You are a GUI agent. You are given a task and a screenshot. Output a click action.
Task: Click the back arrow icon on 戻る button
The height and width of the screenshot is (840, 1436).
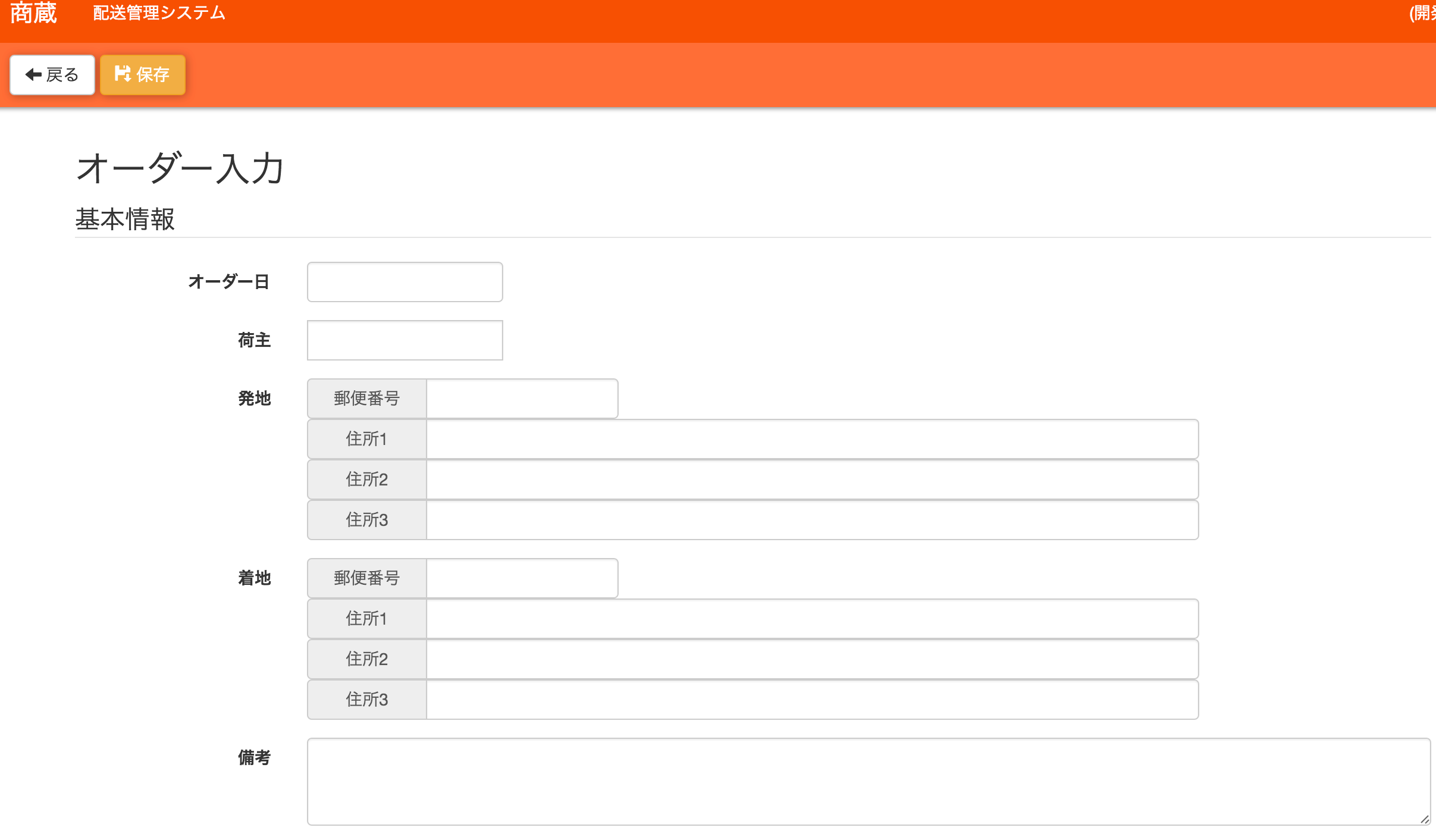(33, 74)
